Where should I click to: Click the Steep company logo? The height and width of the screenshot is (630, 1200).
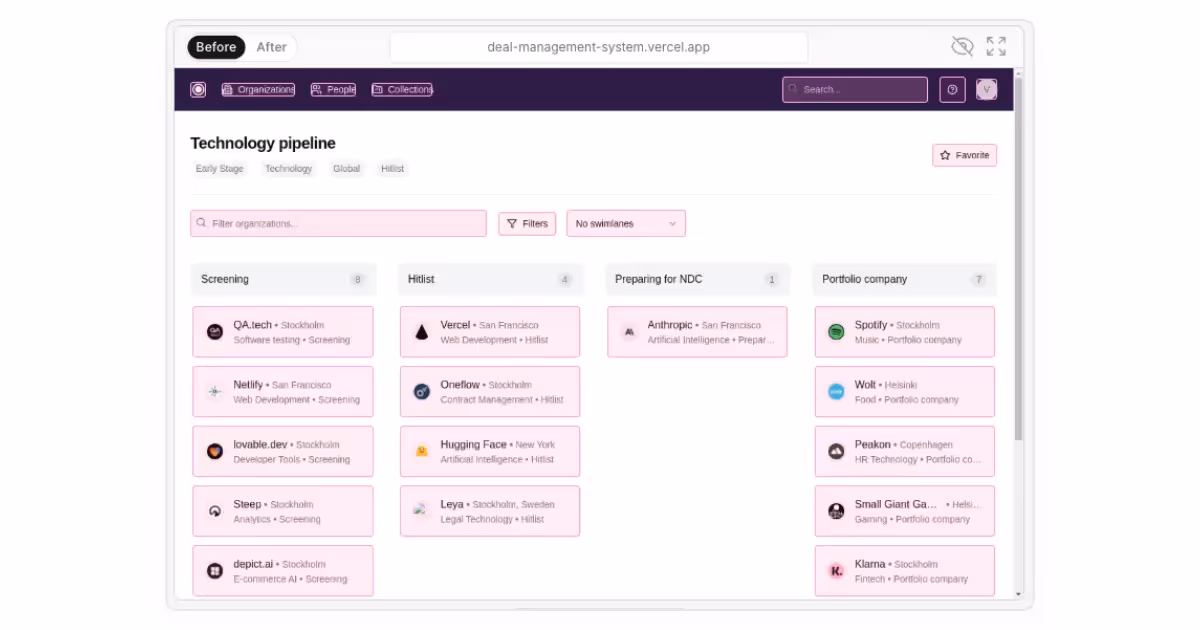[214, 511]
